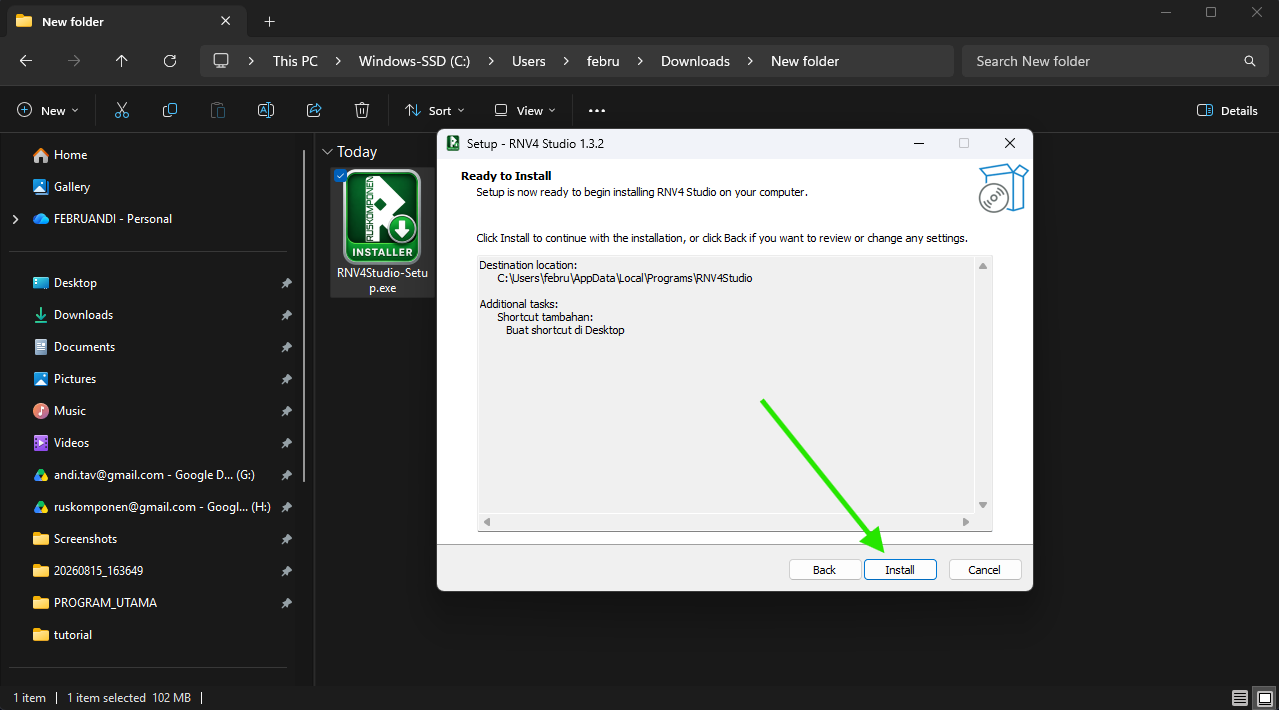Click Users in the address breadcrumb
Viewport: 1279px width, 710px height.
point(529,61)
